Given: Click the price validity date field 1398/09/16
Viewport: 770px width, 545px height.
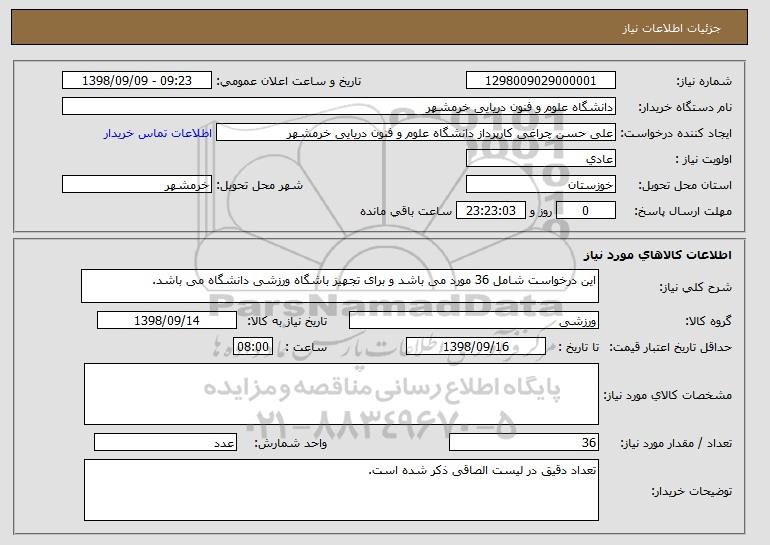Looking at the screenshot, I should 476,347.
